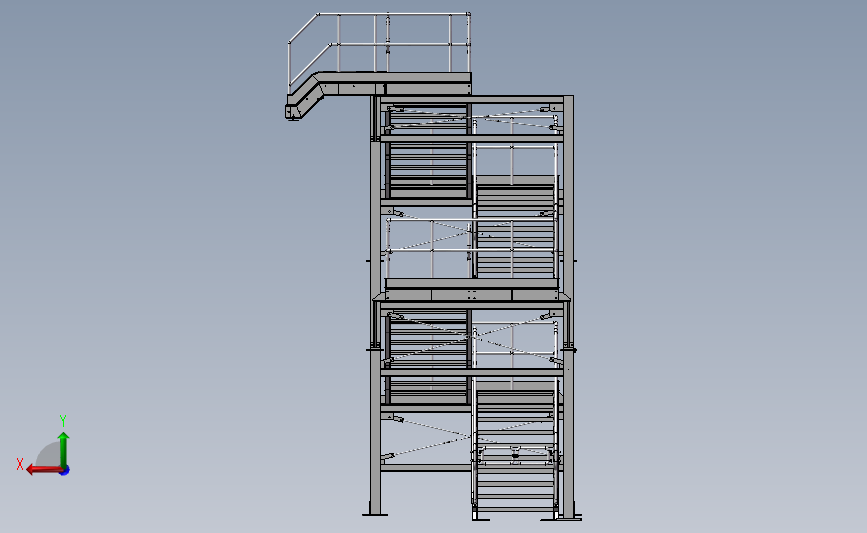Select the top platform handrail of the model
The height and width of the screenshot is (533, 867).
pos(379,43)
